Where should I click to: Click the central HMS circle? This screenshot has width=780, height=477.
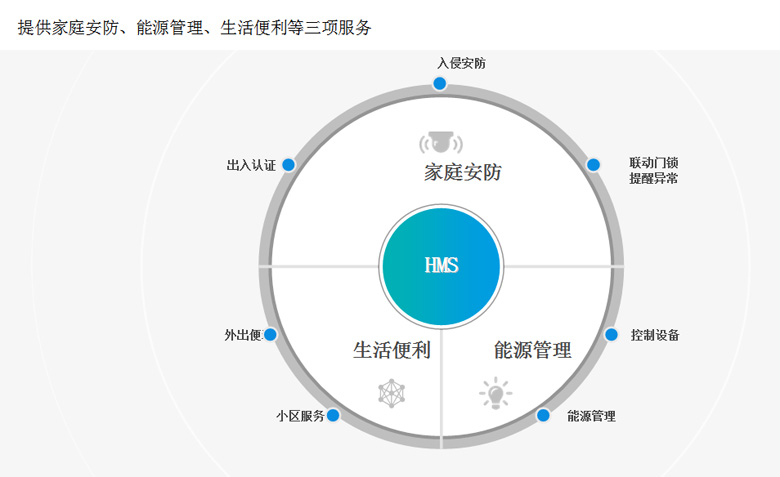tap(441, 266)
